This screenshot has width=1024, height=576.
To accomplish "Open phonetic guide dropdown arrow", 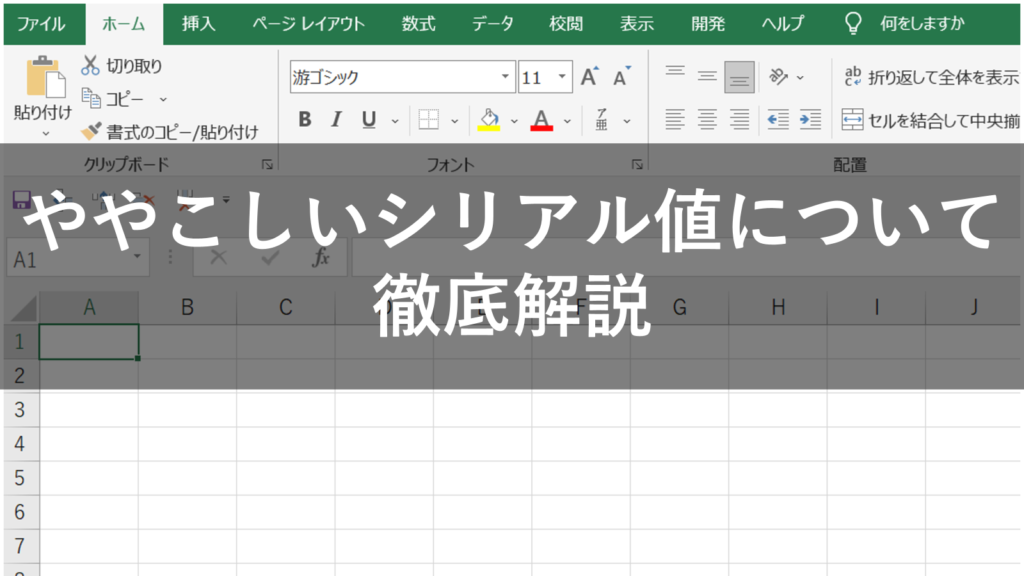I will [x=626, y=121].
